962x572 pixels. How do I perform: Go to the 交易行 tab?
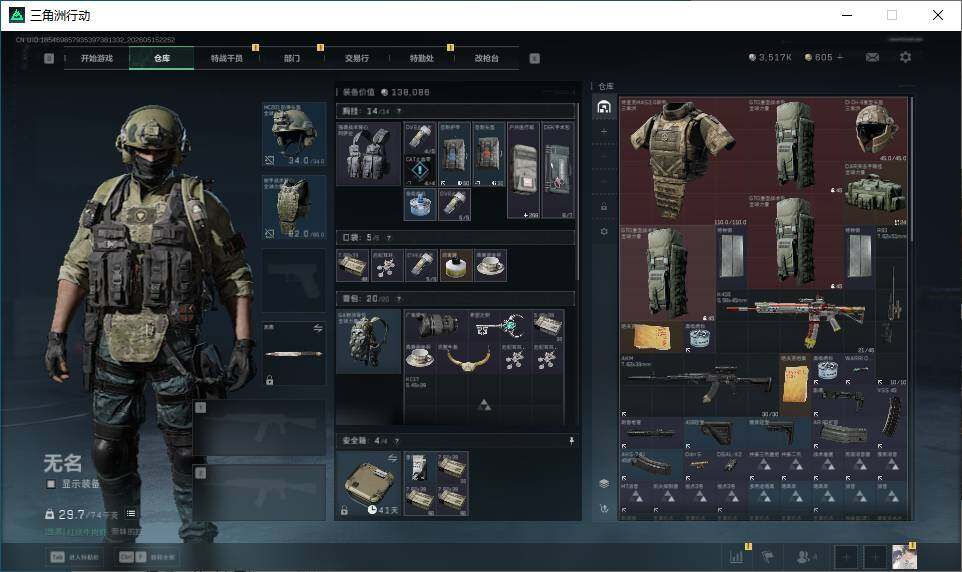357,58
